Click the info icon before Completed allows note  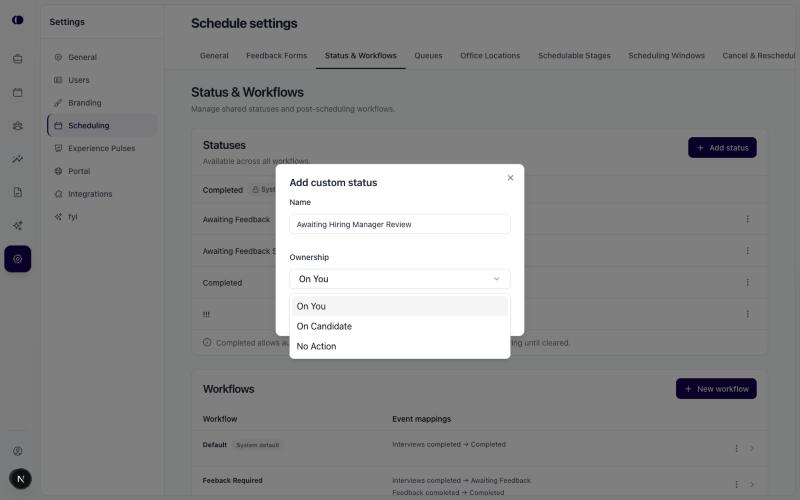207,342
